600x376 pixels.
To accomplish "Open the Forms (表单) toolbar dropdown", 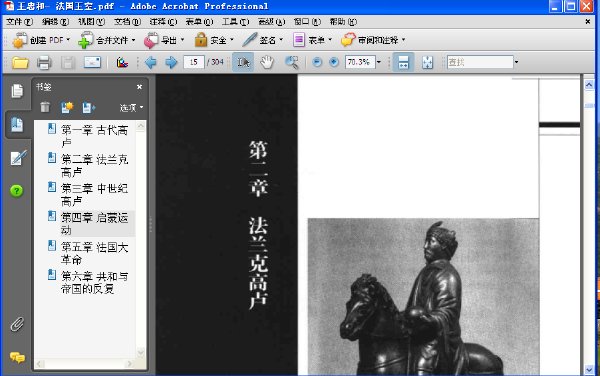I will (312, 40).
